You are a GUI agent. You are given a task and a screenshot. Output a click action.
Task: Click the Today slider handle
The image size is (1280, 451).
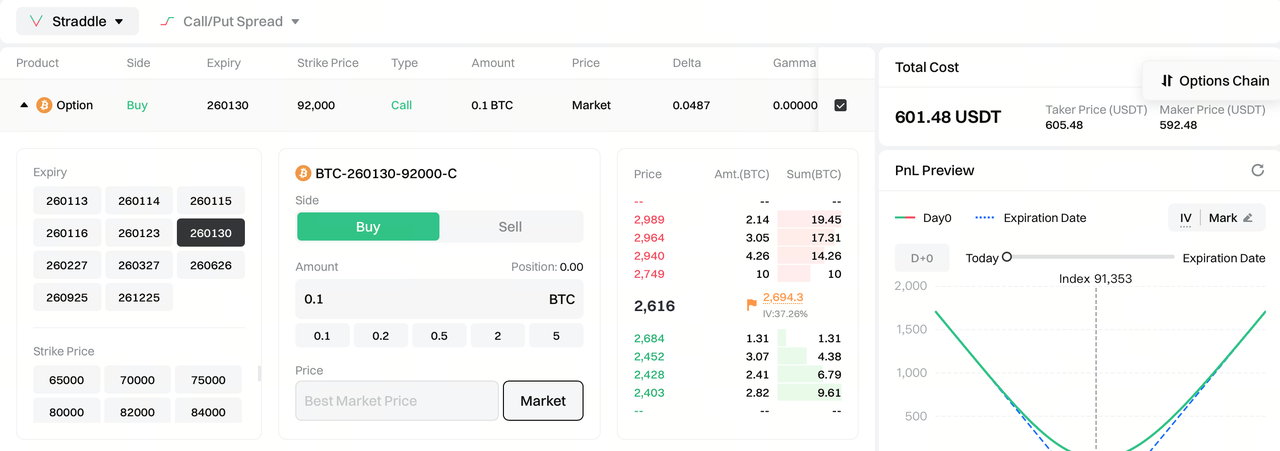[1007, 257]
